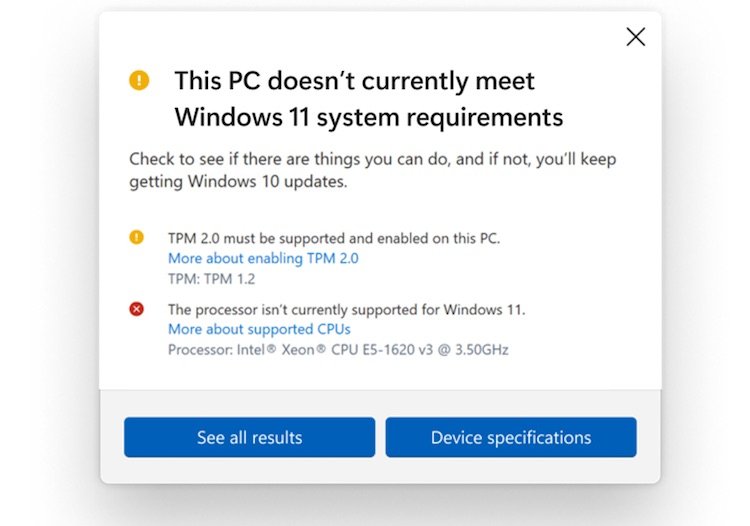
Task: Click the '3.50GHz' text in processor details
Action: pyautogui.click(x=482, y=350)
